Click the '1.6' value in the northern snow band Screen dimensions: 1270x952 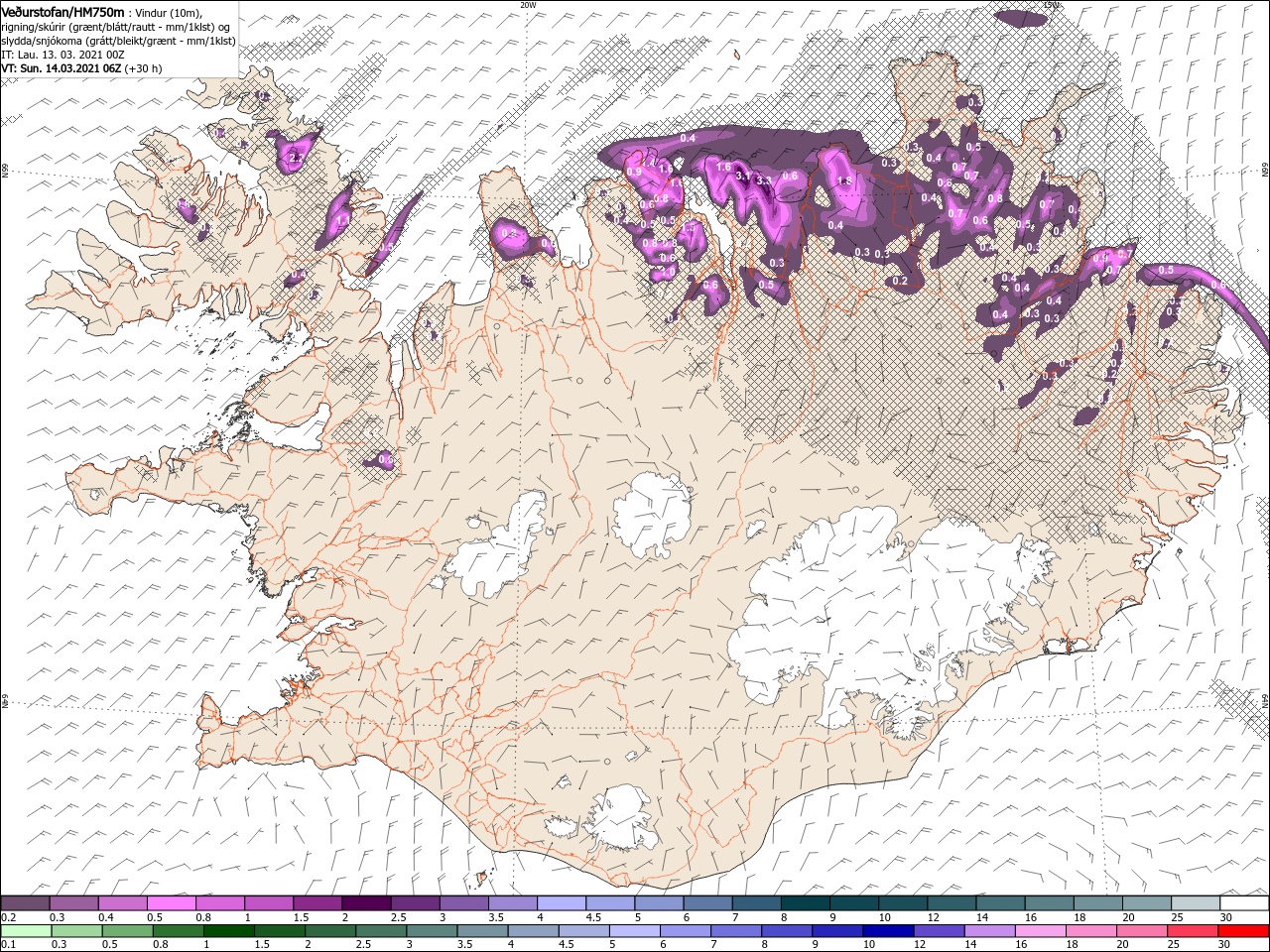[x=723, y=168]
